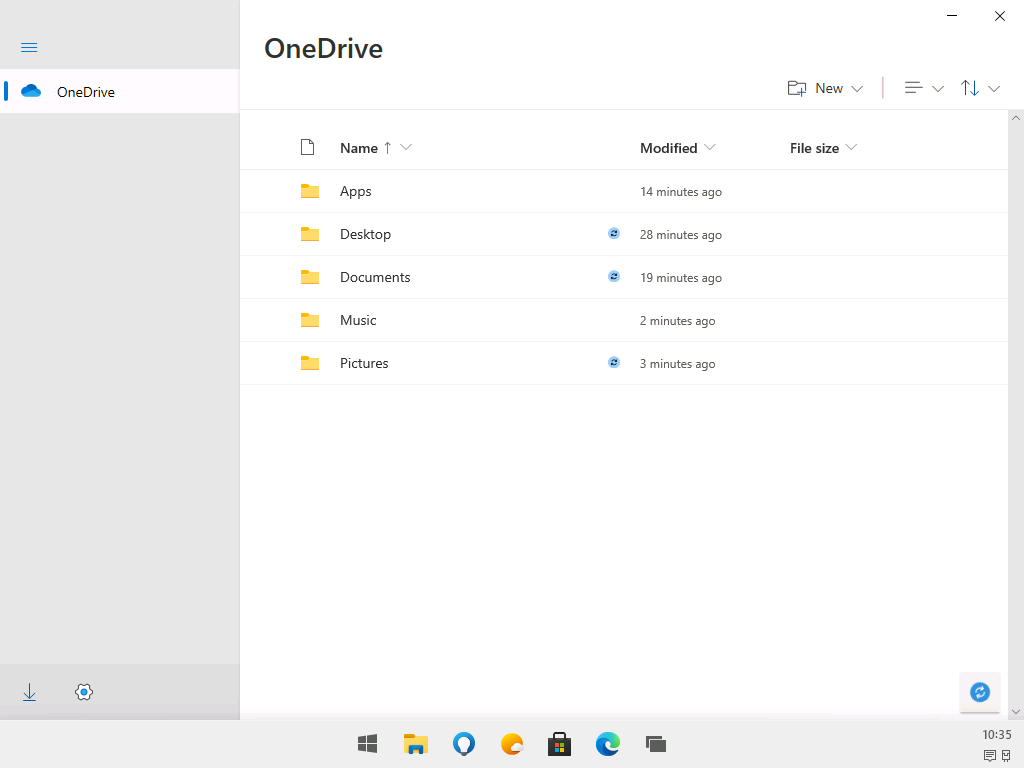1024x768 pixels.
Task: Click the scrollbar up arrow
Action: (x=1016, y=118)
